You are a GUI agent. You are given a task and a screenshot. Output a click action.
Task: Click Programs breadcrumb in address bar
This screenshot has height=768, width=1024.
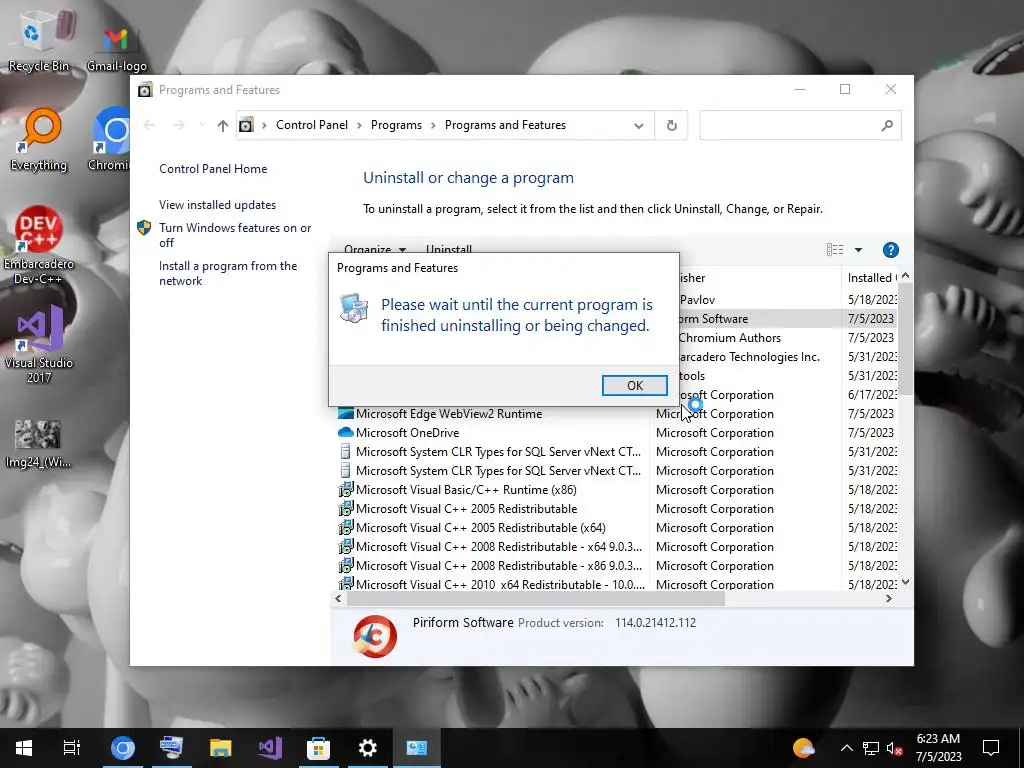coord(396,125)
